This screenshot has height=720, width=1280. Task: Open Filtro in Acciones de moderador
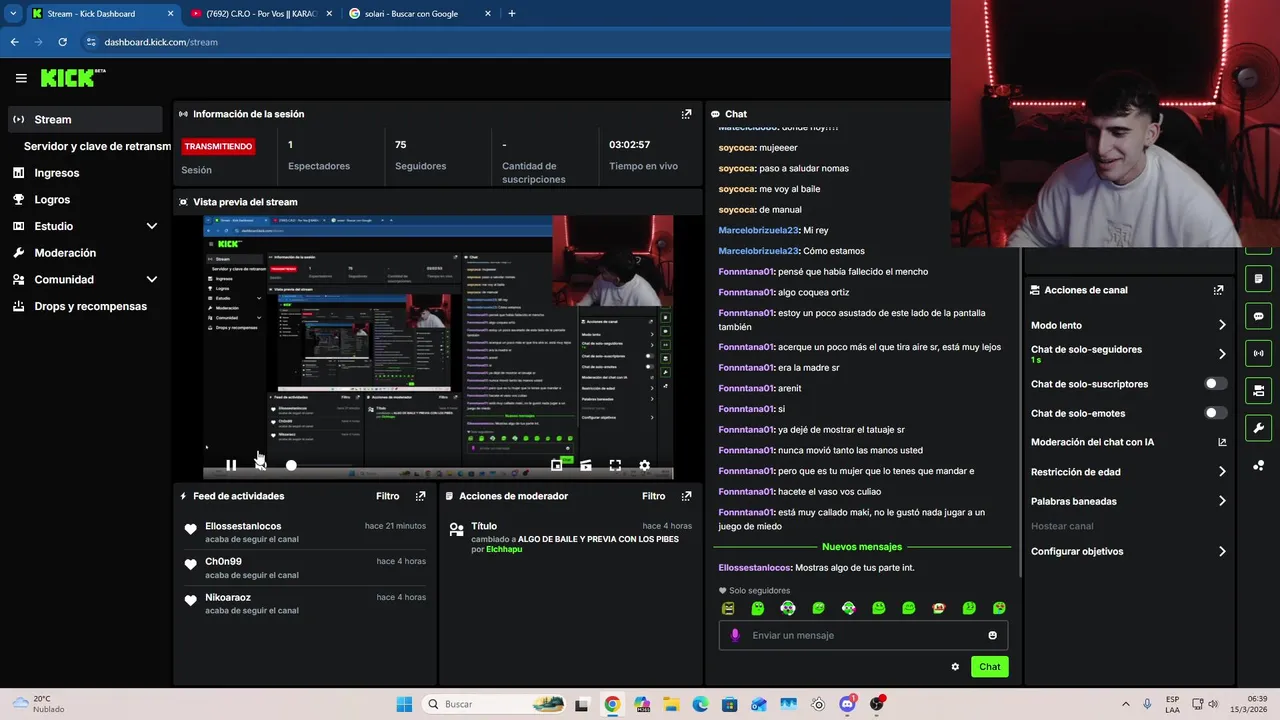[653, 496]
